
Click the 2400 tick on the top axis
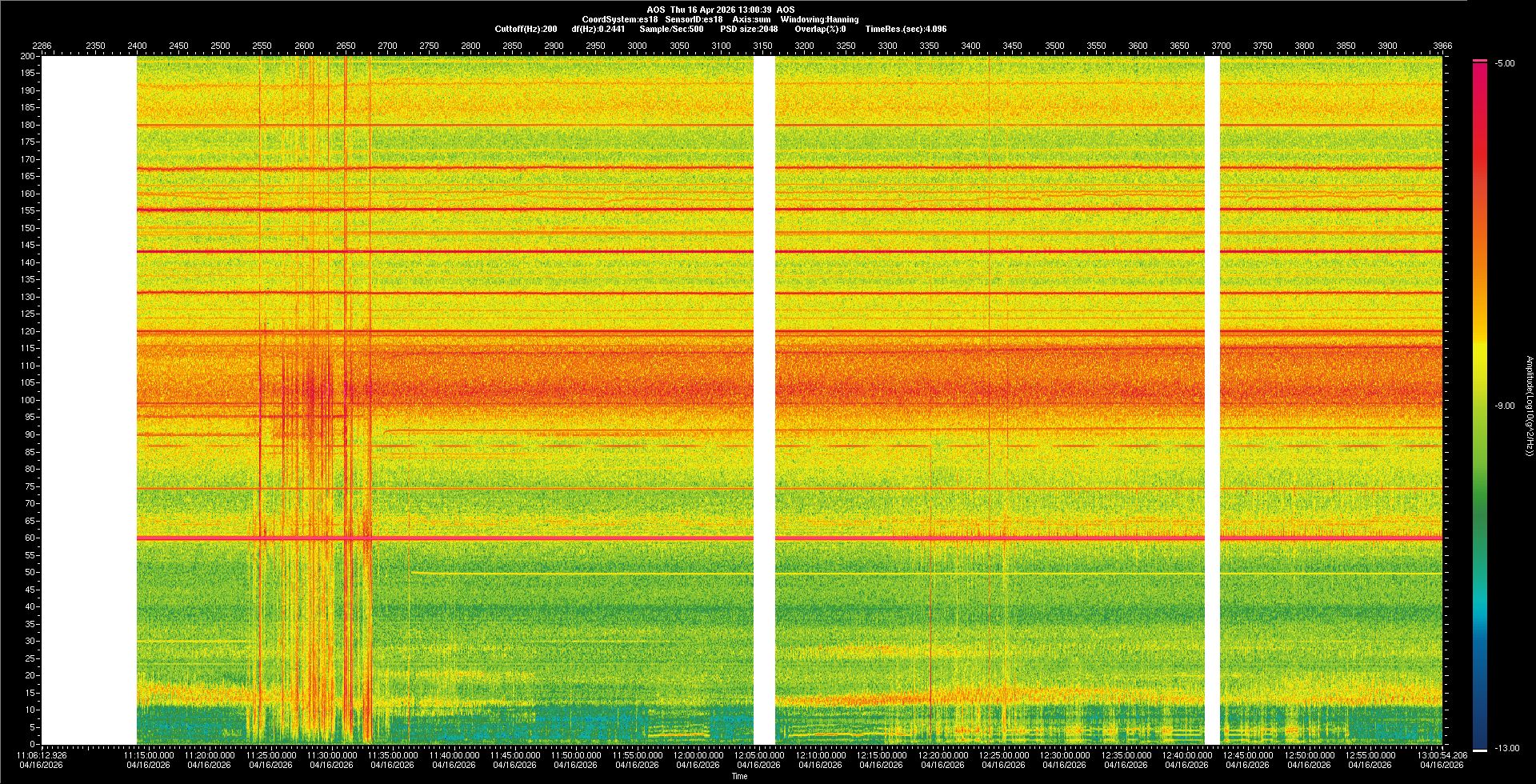[137, 46]
